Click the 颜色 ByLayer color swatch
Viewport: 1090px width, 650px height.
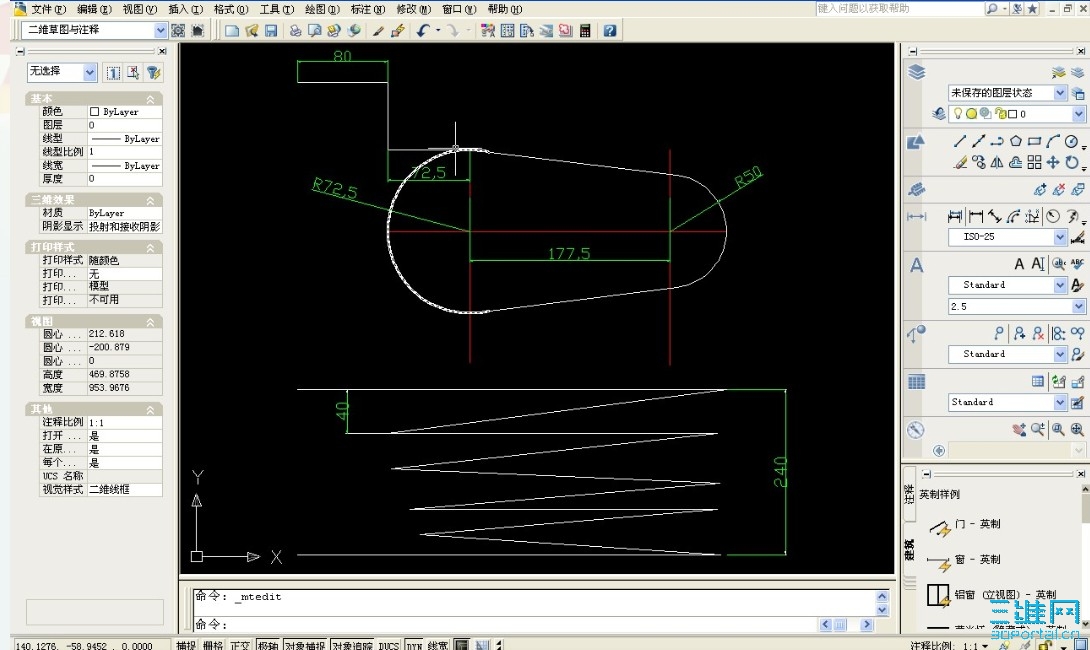tap(95, 111)
